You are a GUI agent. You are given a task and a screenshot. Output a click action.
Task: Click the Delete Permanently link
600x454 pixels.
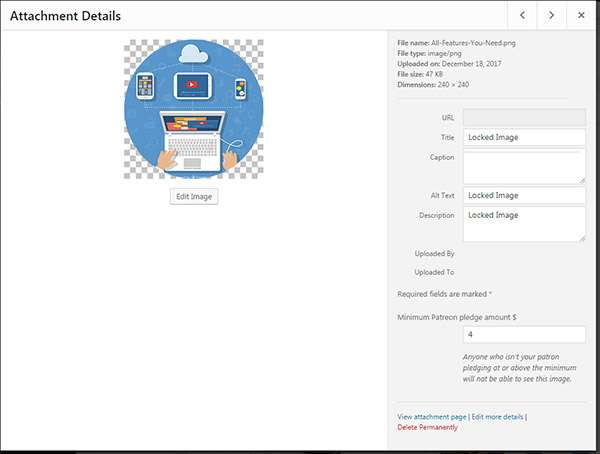[x=427, y=427]
